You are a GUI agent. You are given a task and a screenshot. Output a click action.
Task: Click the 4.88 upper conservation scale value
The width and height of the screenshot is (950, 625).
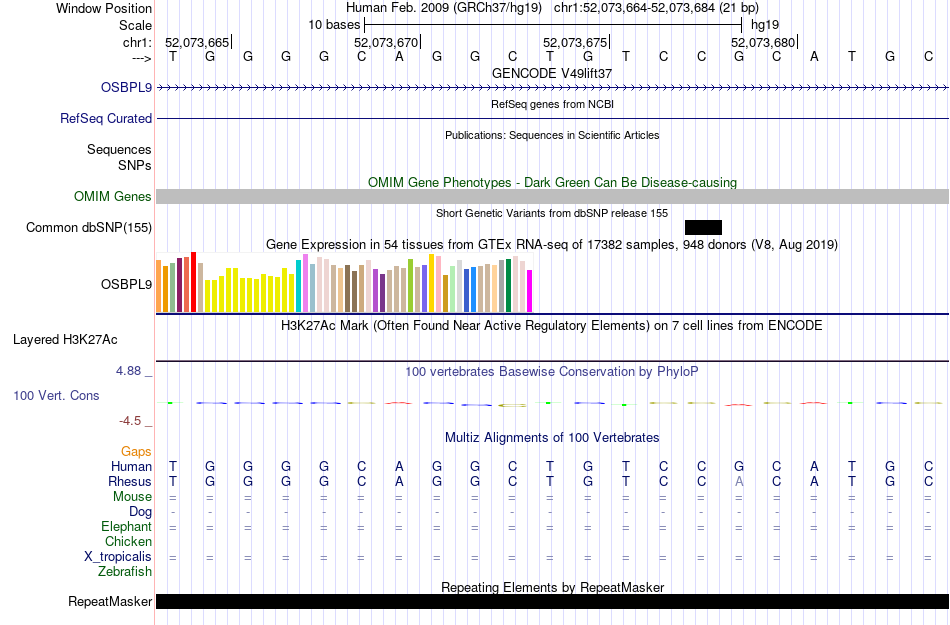(128, 371)
